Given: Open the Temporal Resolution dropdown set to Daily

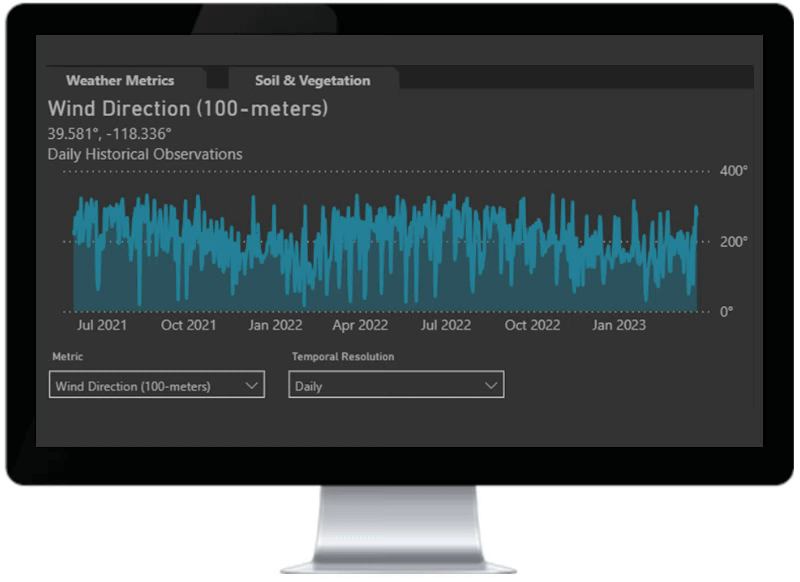Looking at the screenshot, I should tap(396, 385).
